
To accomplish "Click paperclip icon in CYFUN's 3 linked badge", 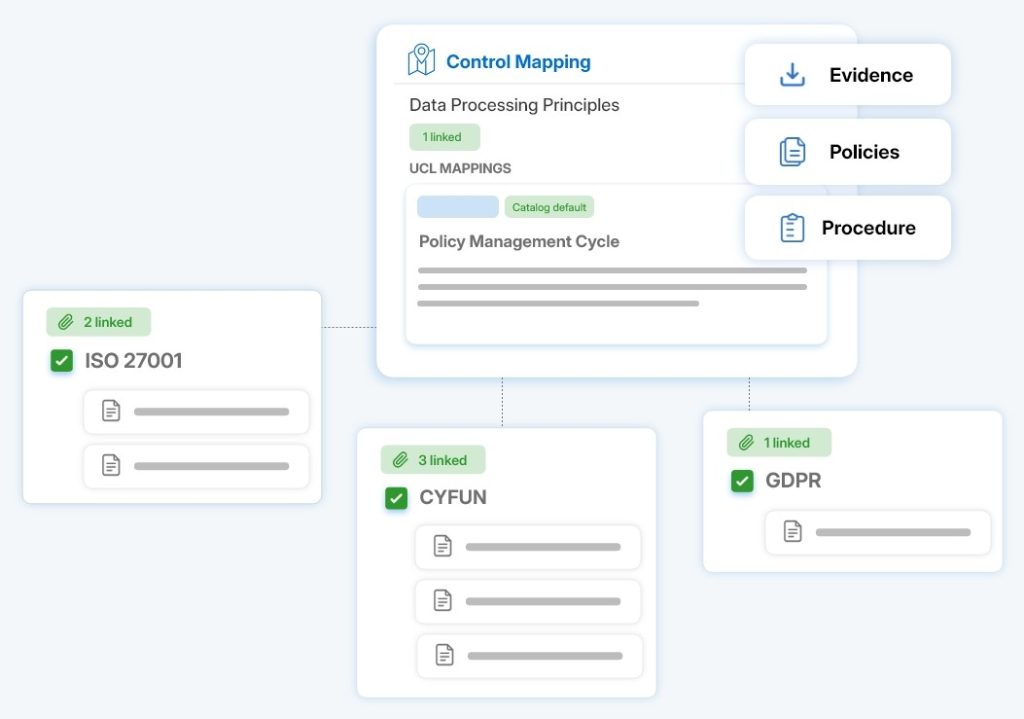I will point(400,460).
